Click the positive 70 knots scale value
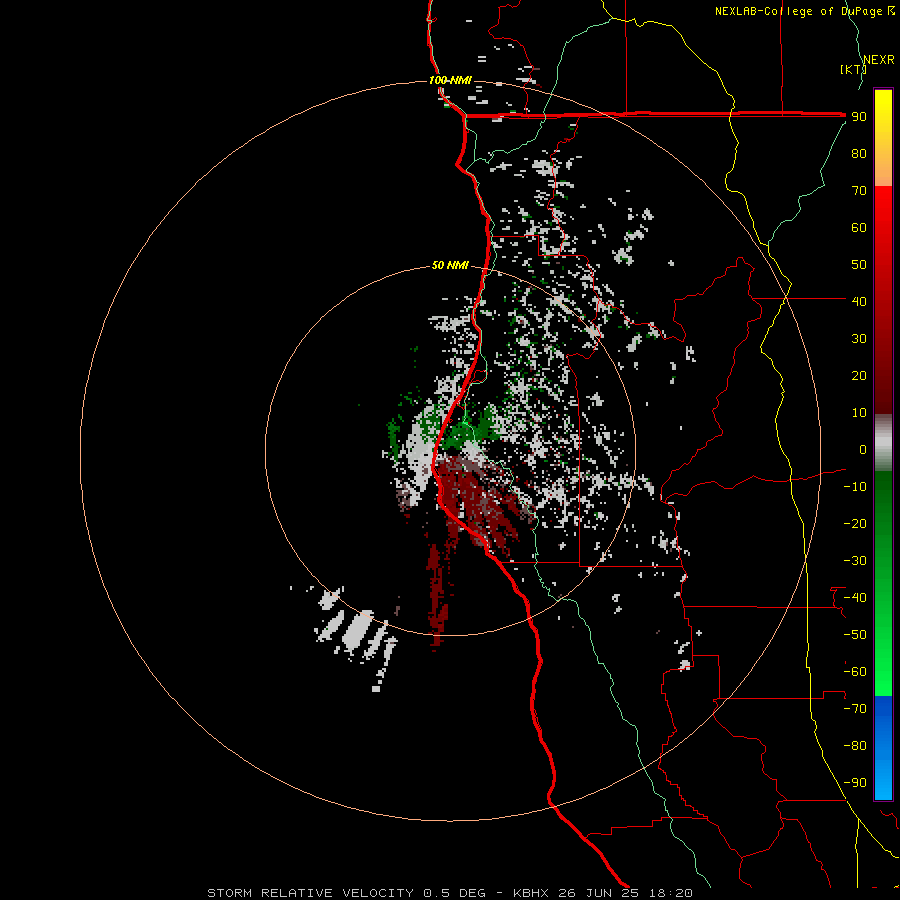Viewport: 900px width, 900px height. 859,191
